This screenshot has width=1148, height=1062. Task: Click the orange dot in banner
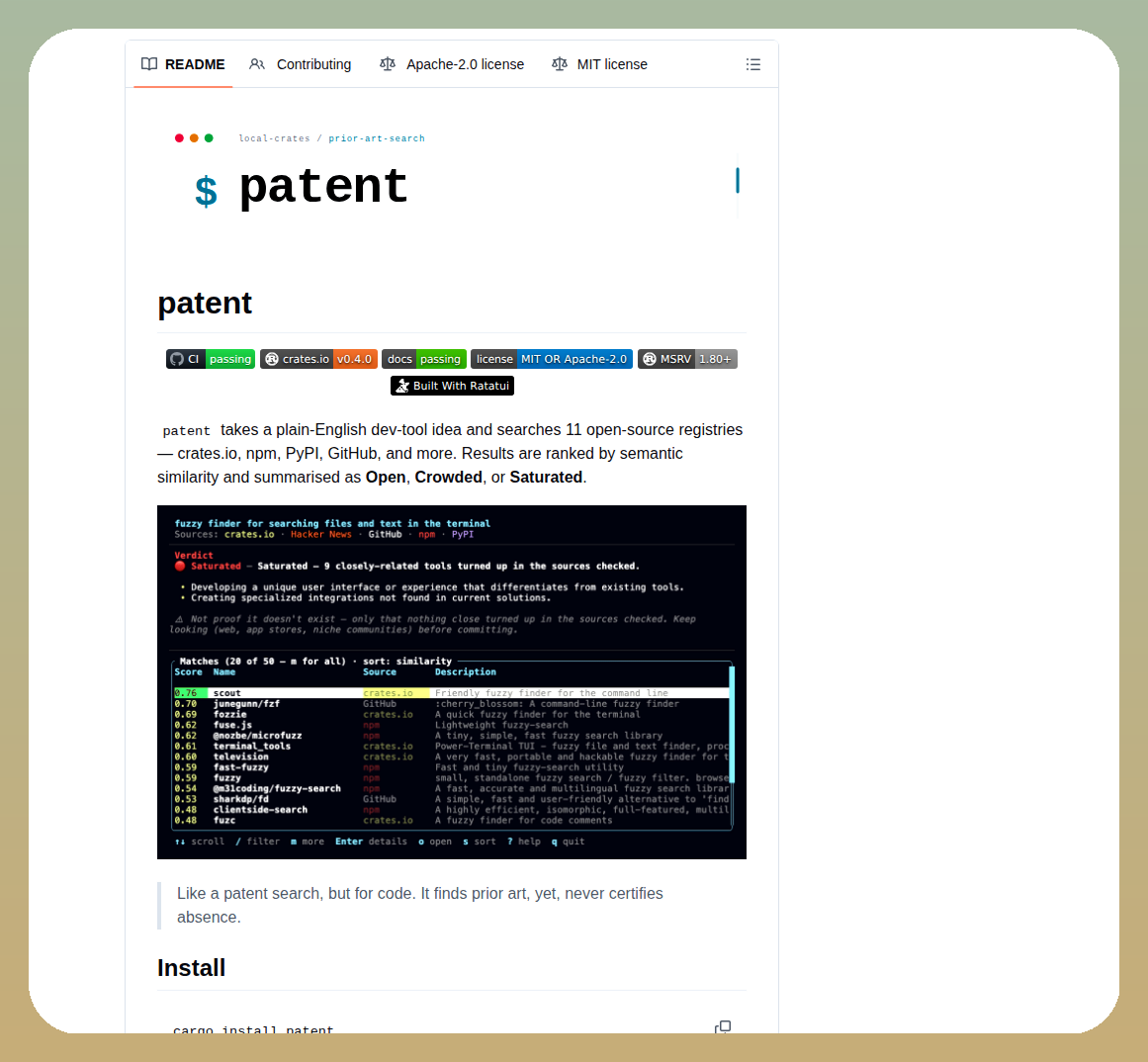tap(194, 138)
